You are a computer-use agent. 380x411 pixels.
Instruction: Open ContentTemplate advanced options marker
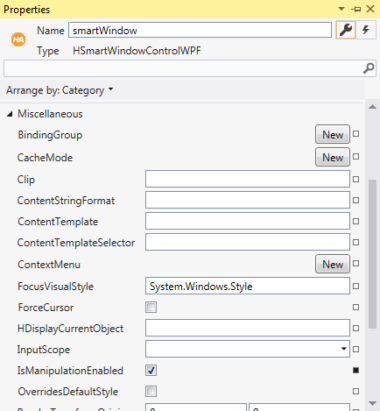pos(356,221)
